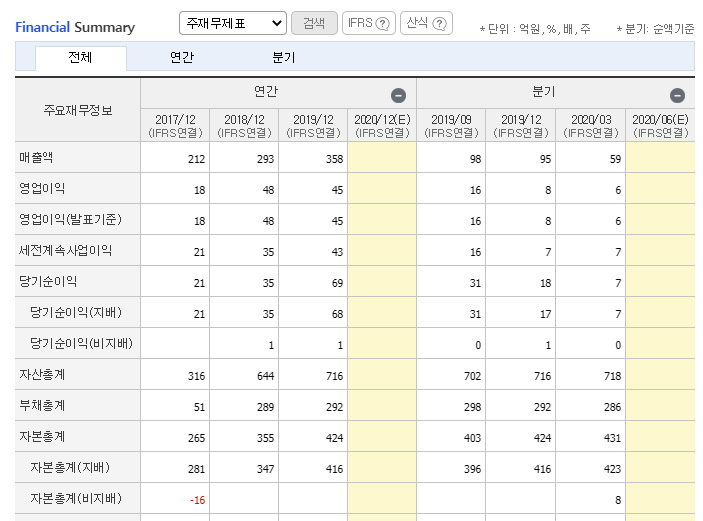Click the 자본총계 row label

42,436
